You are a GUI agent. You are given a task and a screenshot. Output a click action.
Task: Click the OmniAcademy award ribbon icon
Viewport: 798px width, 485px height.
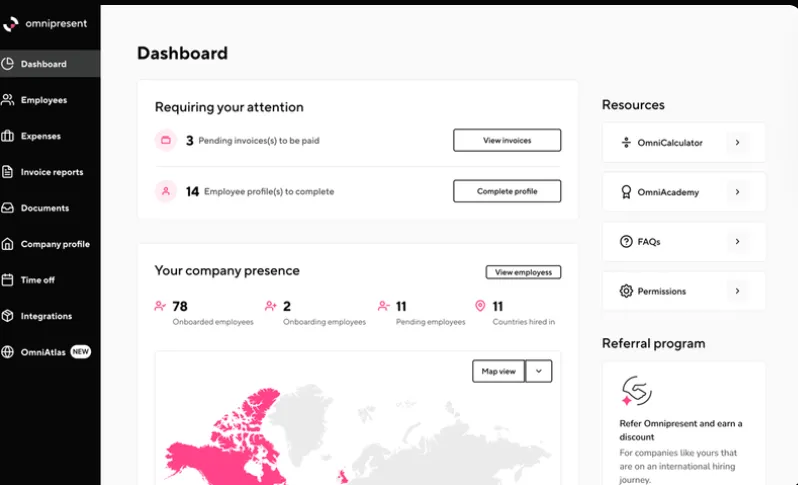626,192
